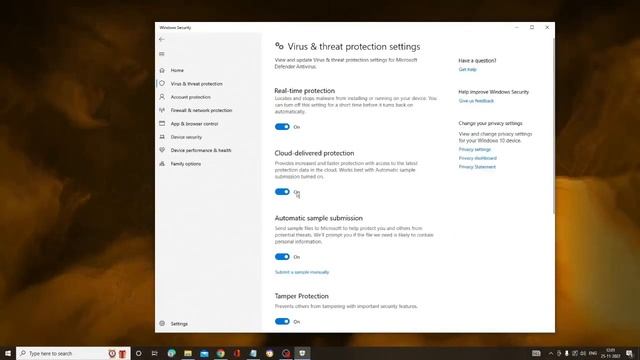Click the touch keyboard tray icon

536,353
